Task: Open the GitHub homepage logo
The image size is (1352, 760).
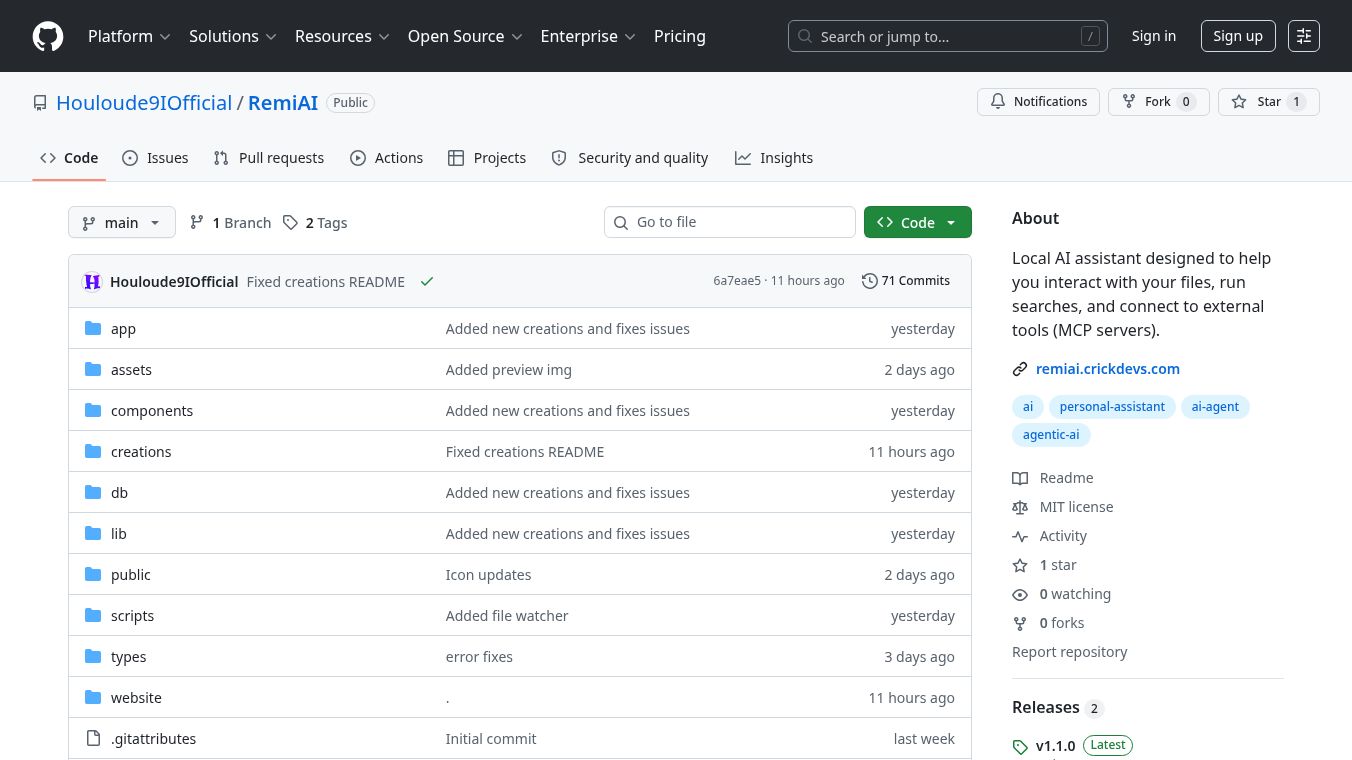Action: [48, 36]
